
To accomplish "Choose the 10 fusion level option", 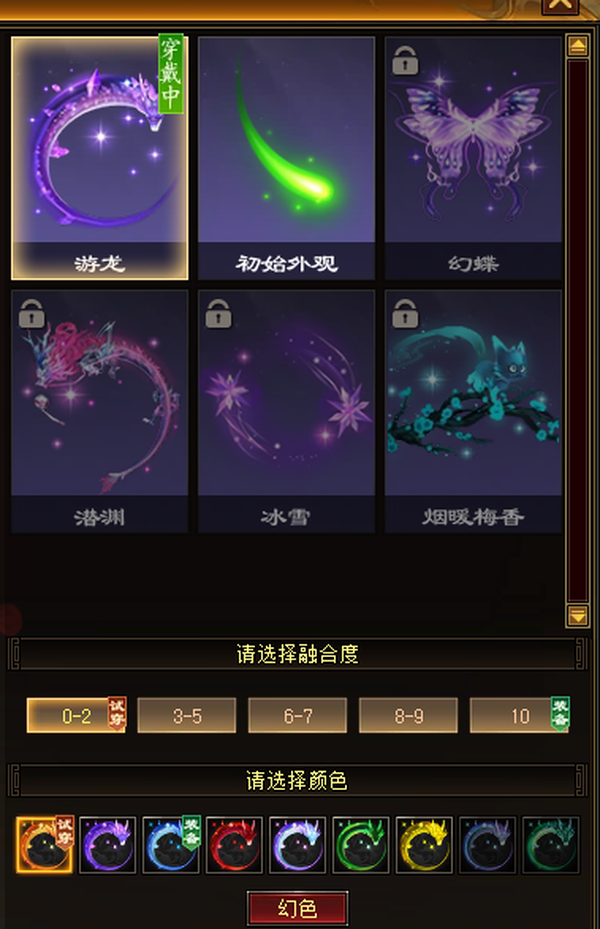I will 519,715.
